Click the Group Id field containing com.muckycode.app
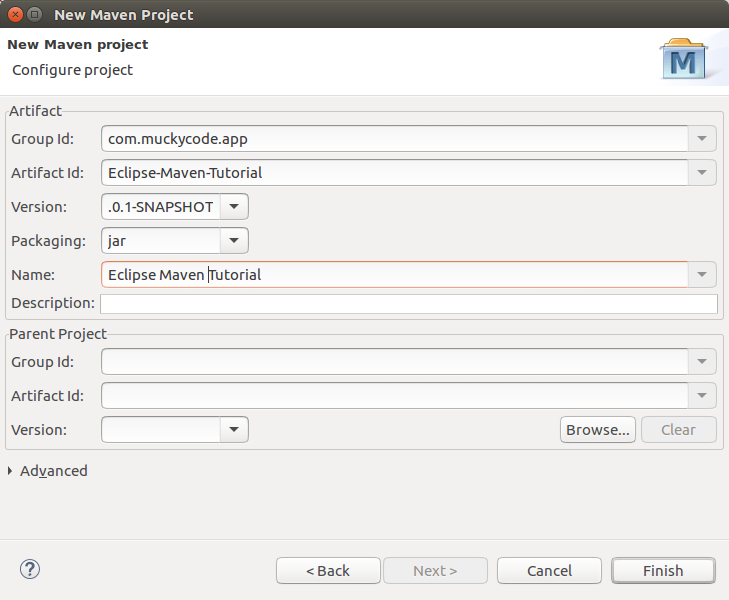The height and width of the screenshot is (600, 729). pos(394,138)
